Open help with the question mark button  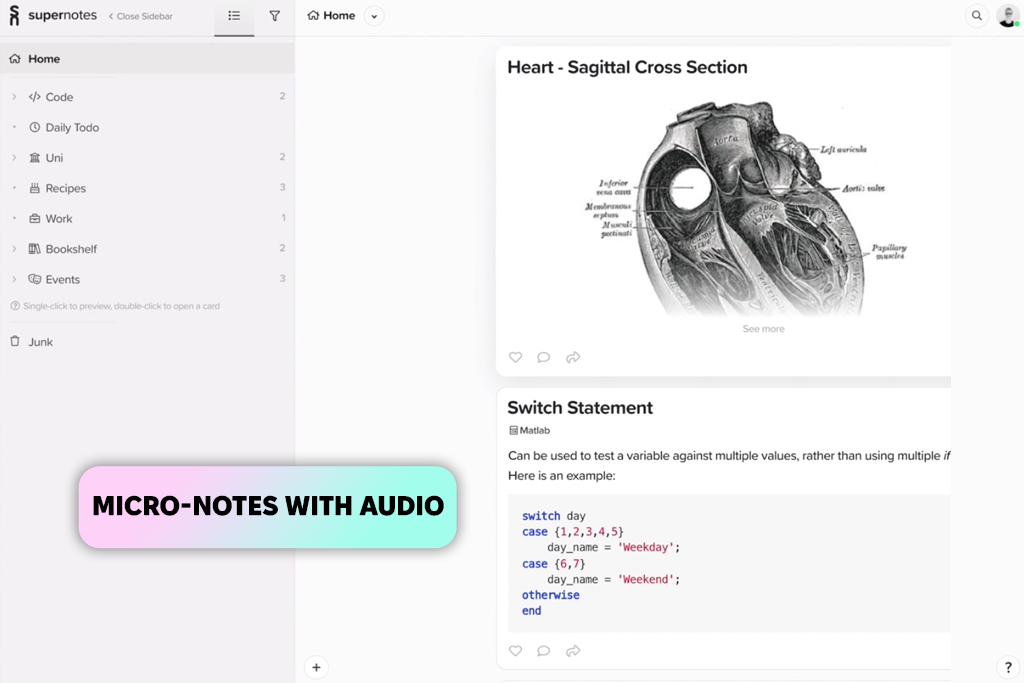[x=1008, y=667]
